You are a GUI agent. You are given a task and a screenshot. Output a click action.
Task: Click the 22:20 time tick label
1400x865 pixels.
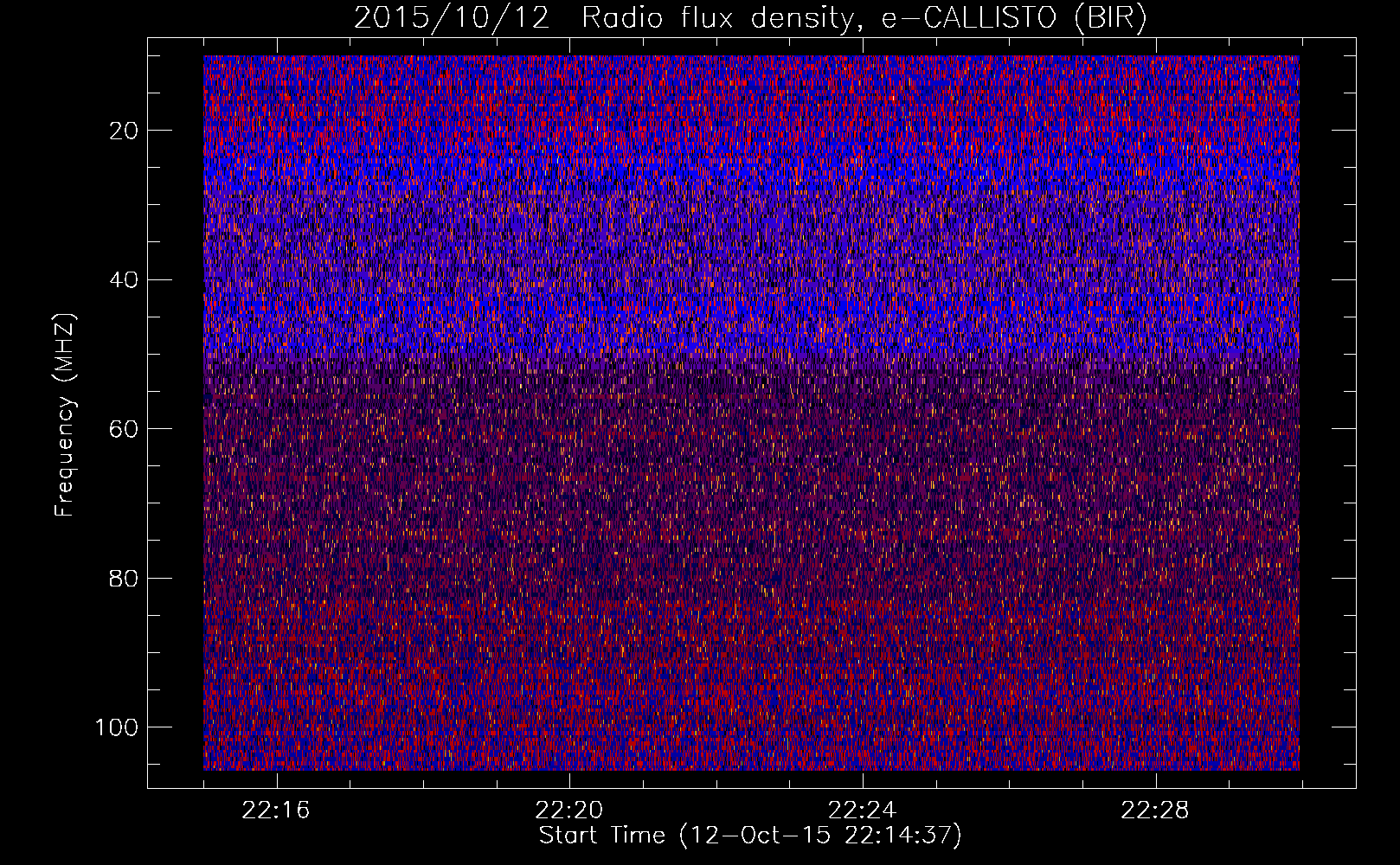click(x=569, y=811)
